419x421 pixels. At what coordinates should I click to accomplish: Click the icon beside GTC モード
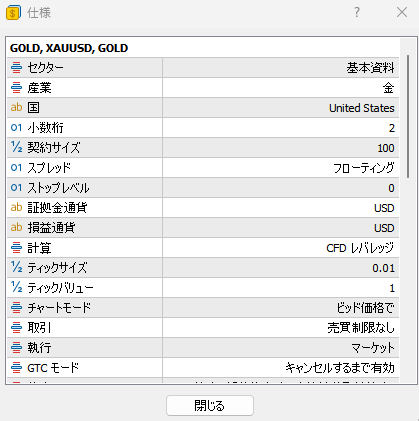(16, 368)
